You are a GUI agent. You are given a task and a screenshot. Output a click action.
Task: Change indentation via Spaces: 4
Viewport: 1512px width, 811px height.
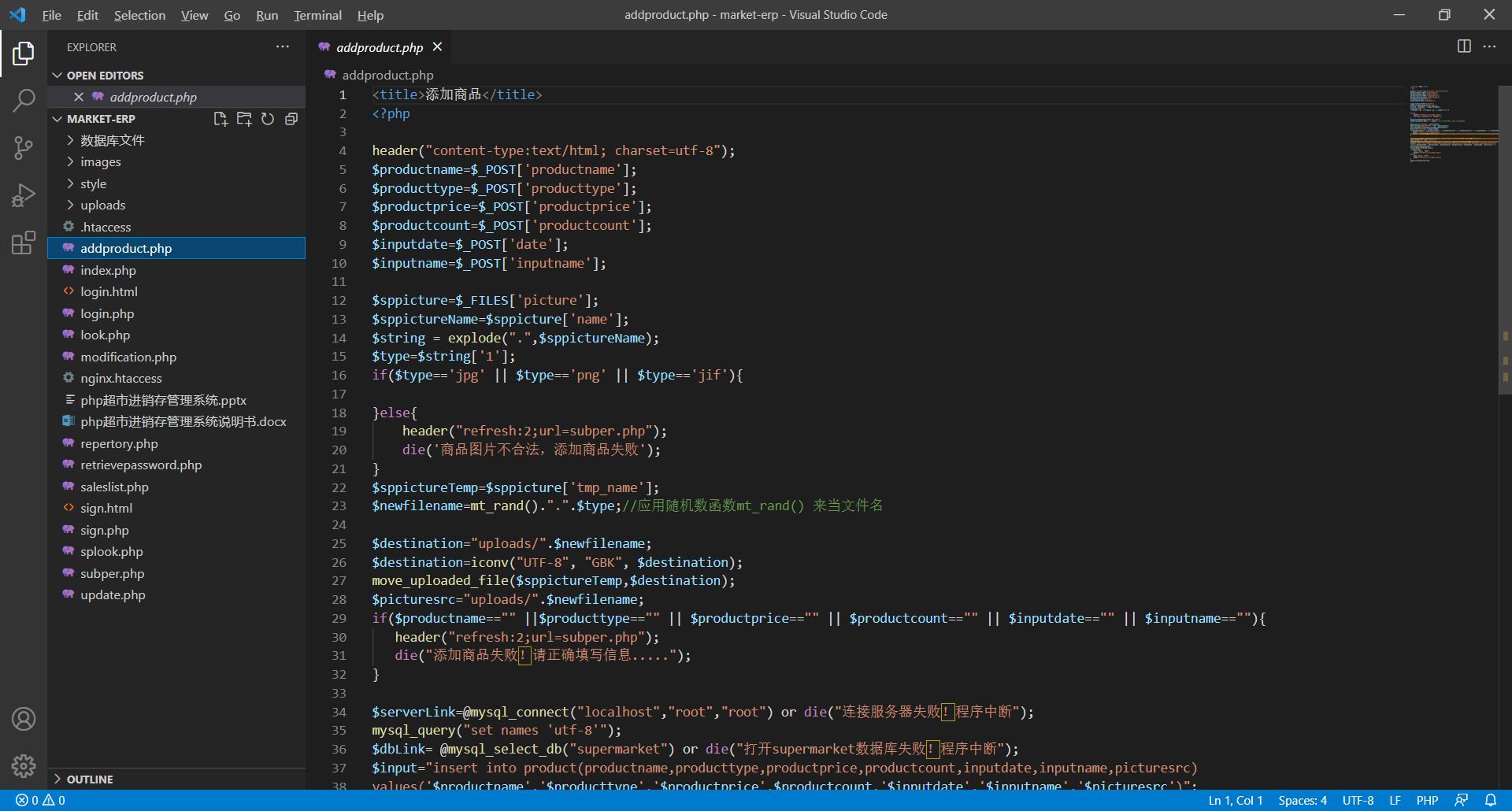click(x=1303, y=800)
